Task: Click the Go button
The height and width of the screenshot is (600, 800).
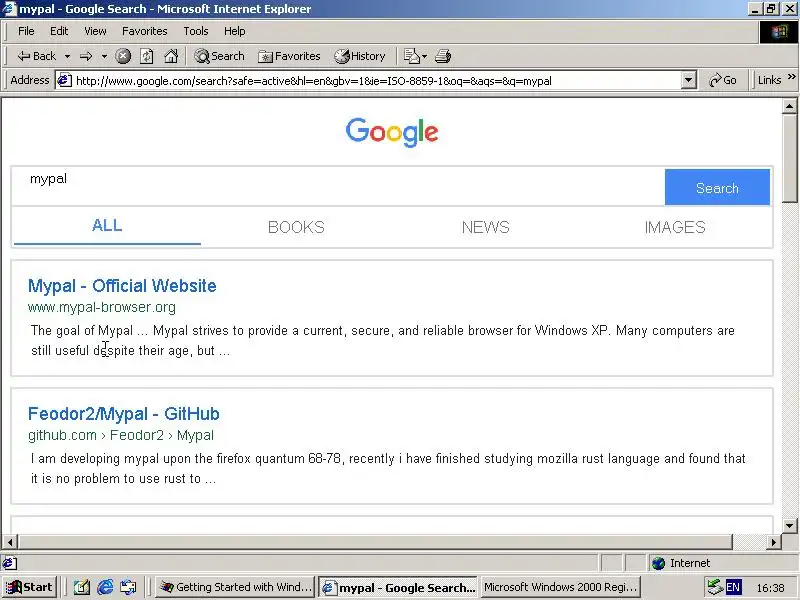Action: 722,81
